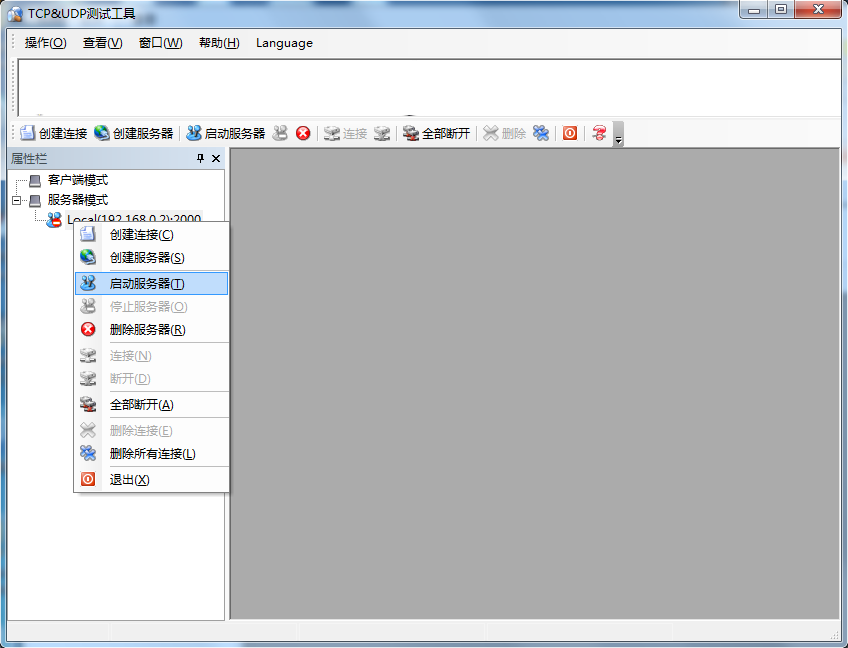This screenshot has width=848, height=648.
Task: Click the red exit toolbar icon
Action: point(570,133)
